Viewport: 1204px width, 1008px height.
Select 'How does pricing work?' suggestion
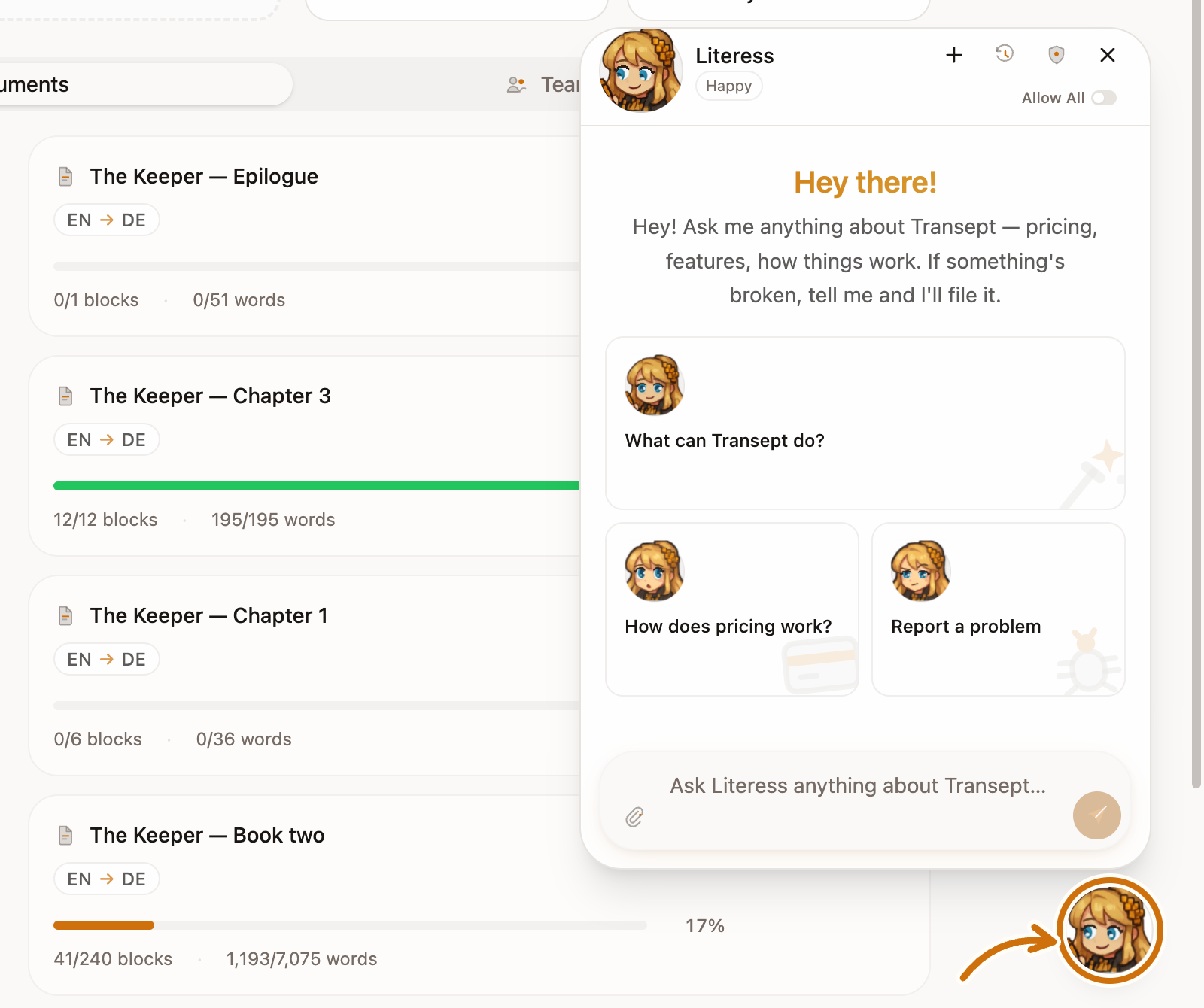point(731,609)
